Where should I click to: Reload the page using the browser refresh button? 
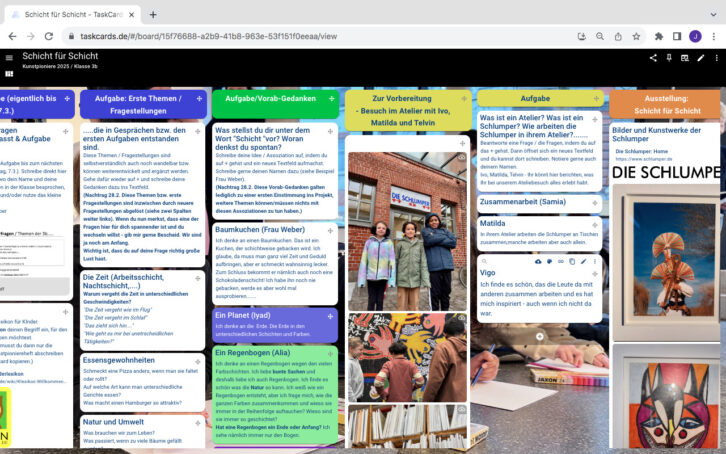point(55,36)
